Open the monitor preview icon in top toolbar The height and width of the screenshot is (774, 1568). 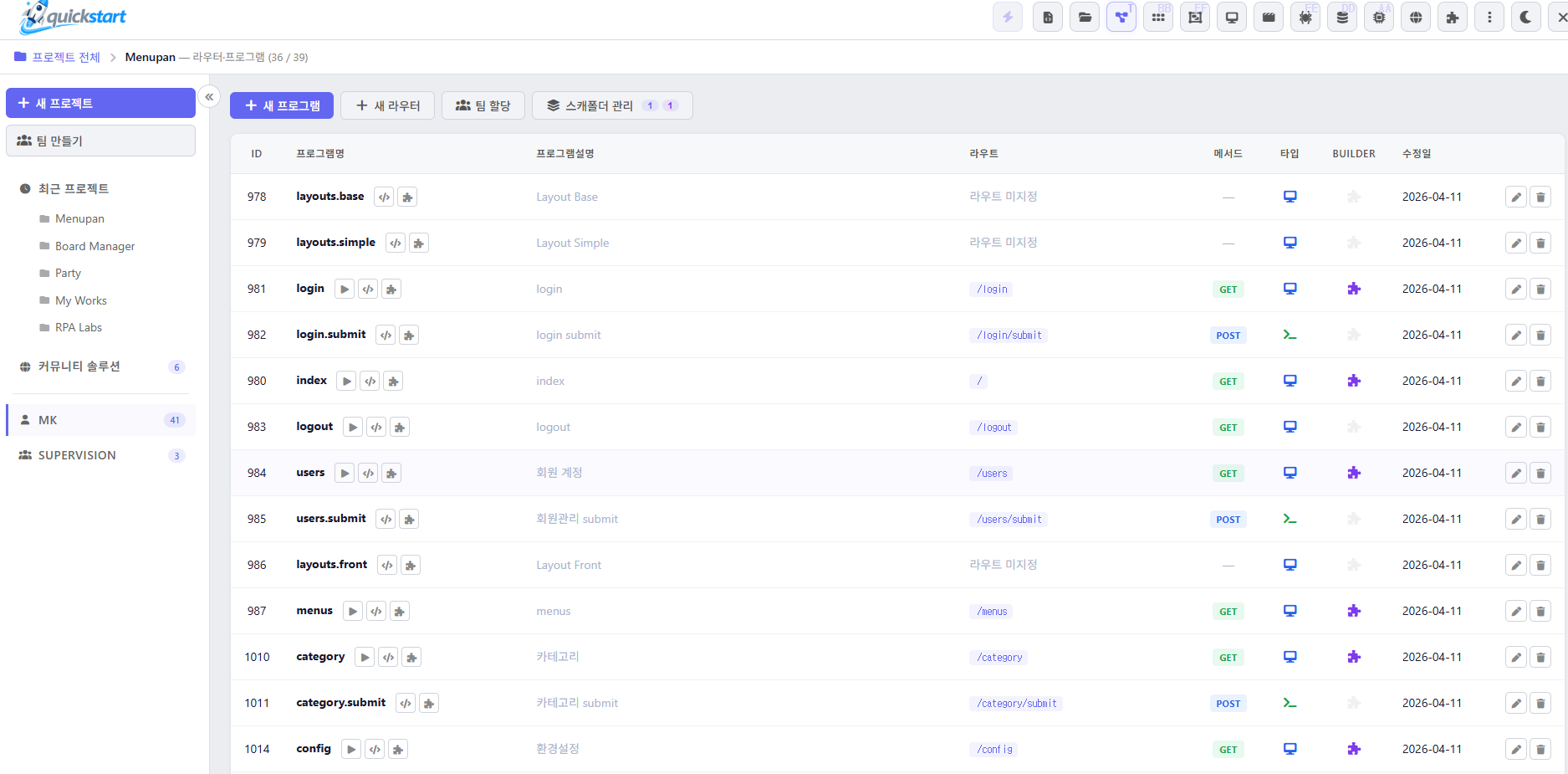1231,17
